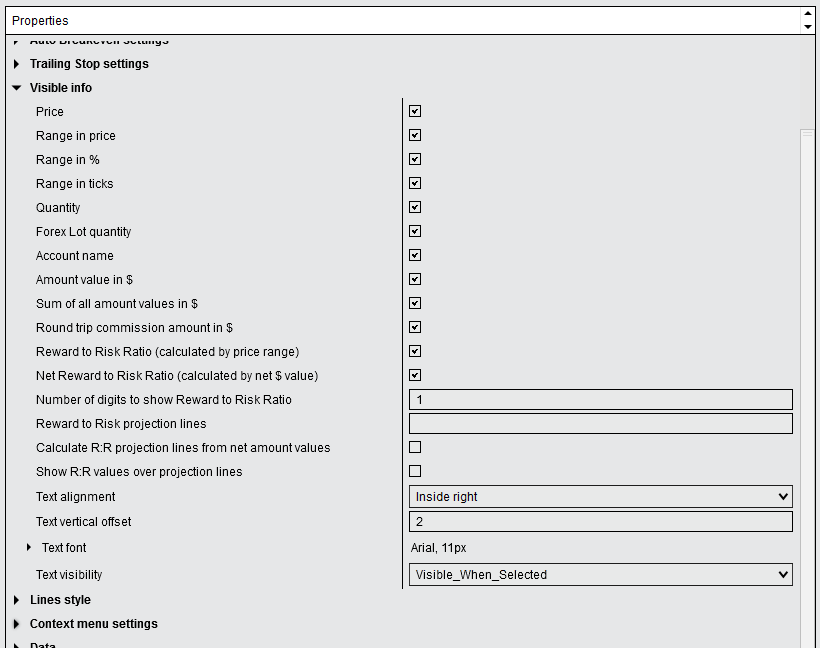The width and height of the screenshot is (820, 648).
Task: Enable Show R:R values over projection lines
Action: coord(415,471)
